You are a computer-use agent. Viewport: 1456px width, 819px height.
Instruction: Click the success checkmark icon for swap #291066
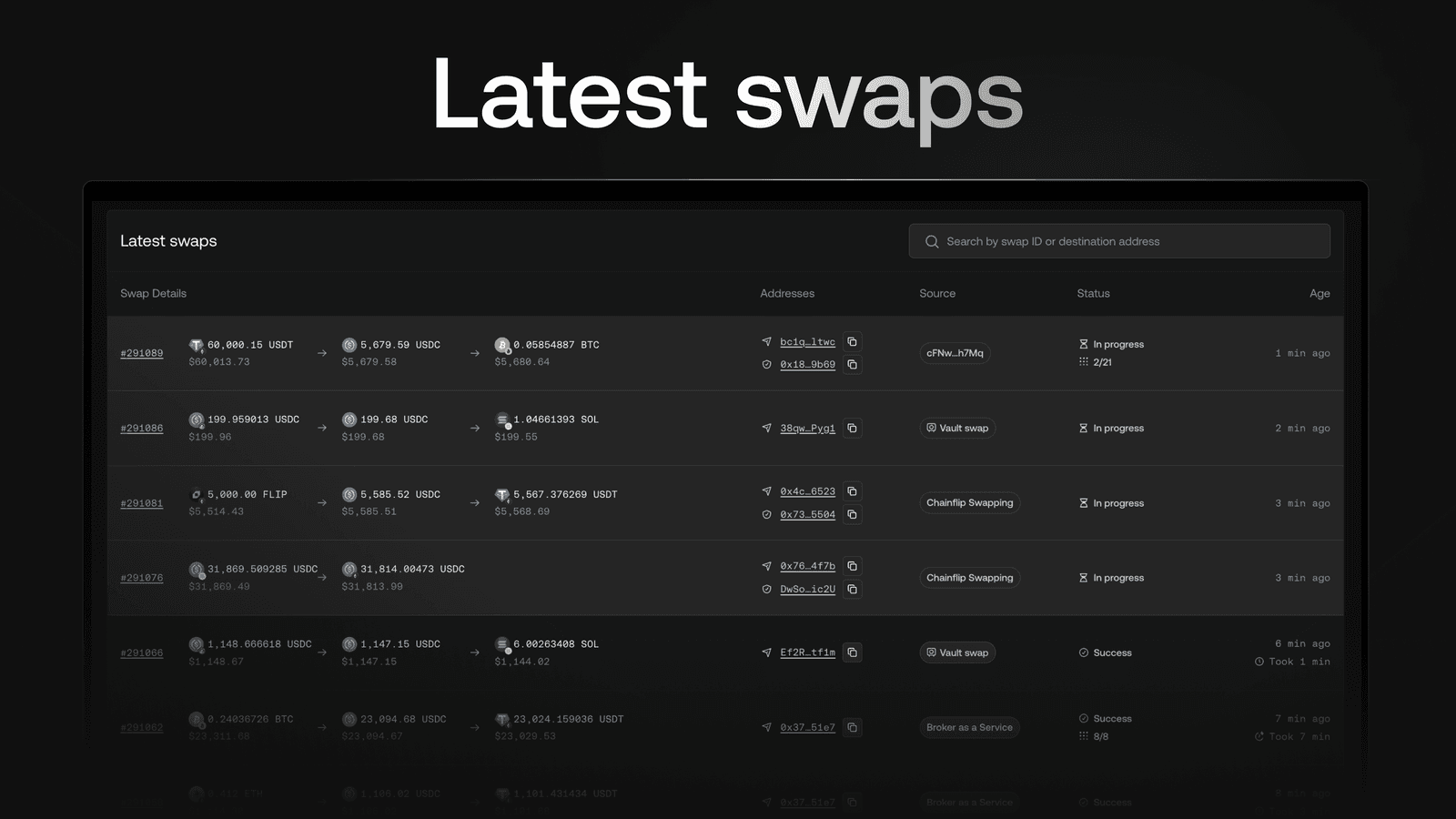click(x=1083, y=652)
